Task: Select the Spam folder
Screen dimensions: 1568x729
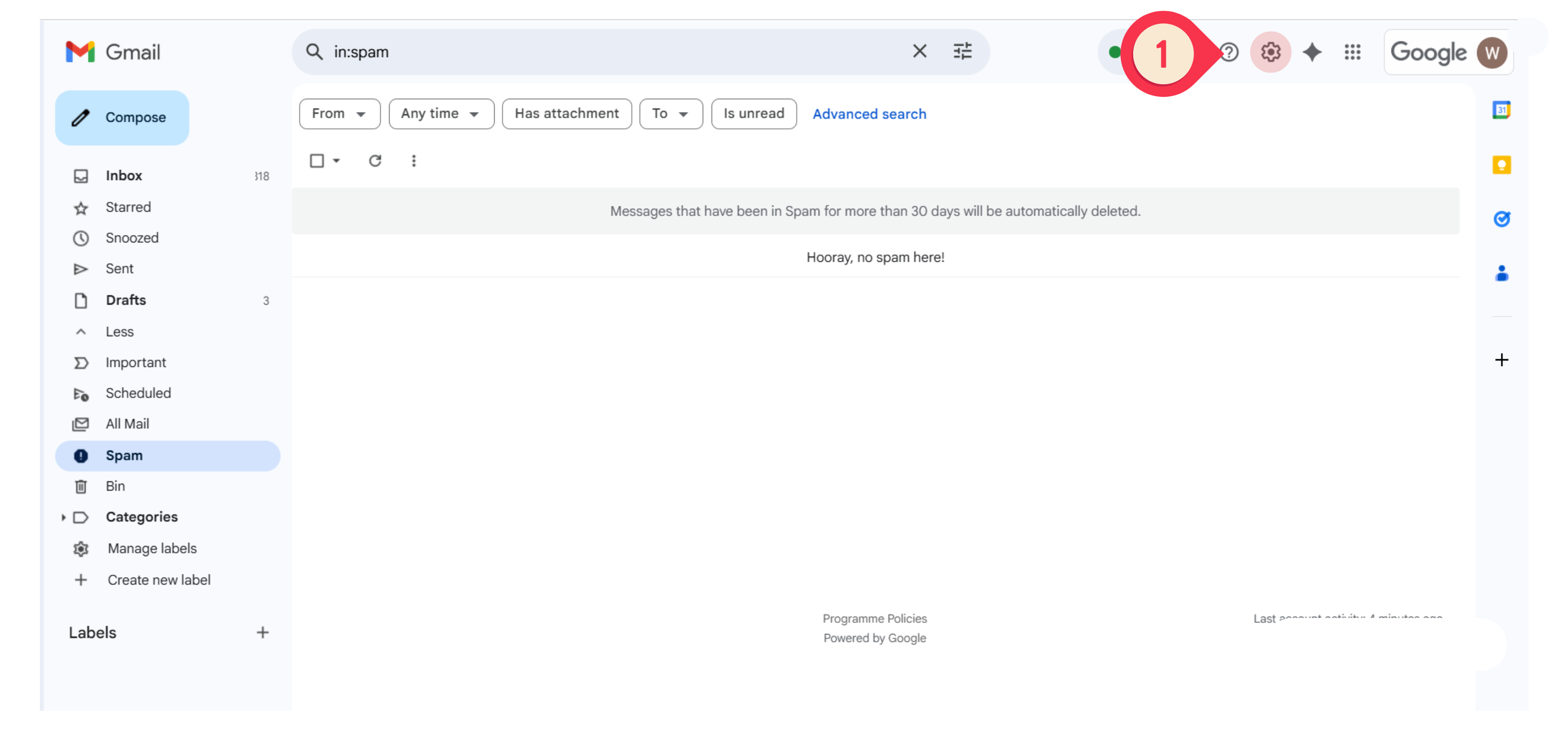Action: point(167,456)
